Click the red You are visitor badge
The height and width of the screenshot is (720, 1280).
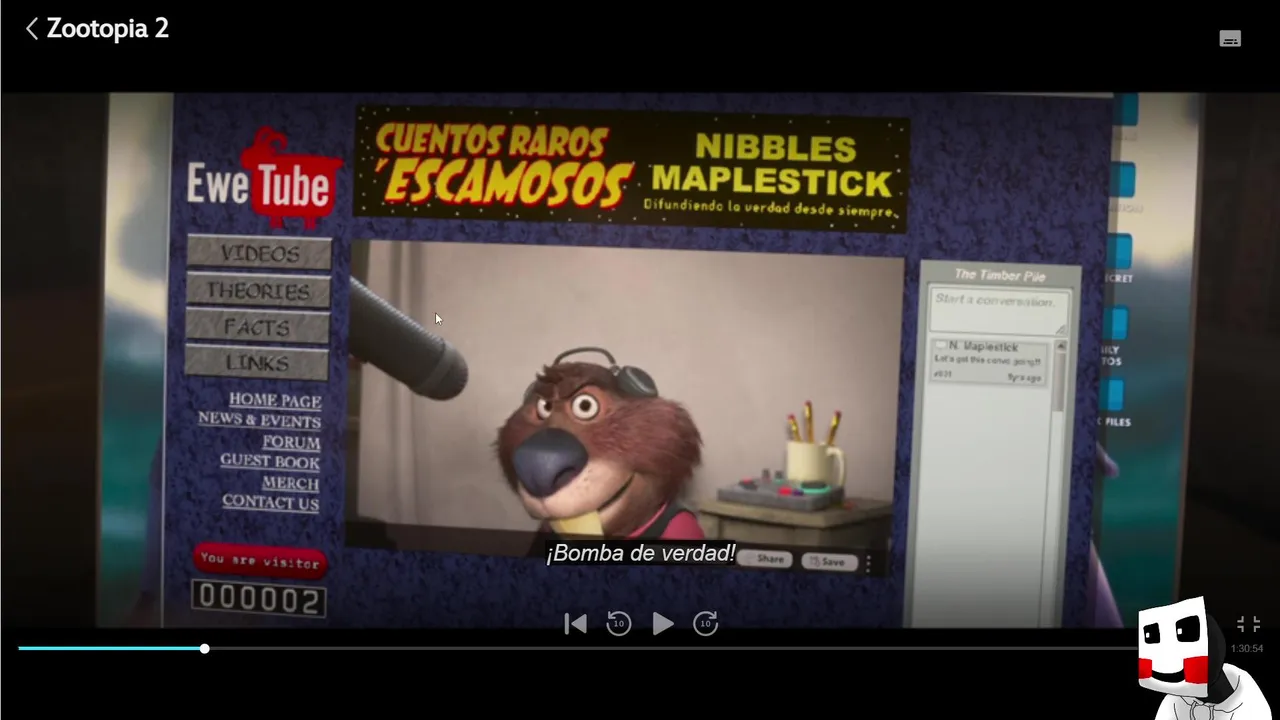pyautogui.click(x=260, y=561)
